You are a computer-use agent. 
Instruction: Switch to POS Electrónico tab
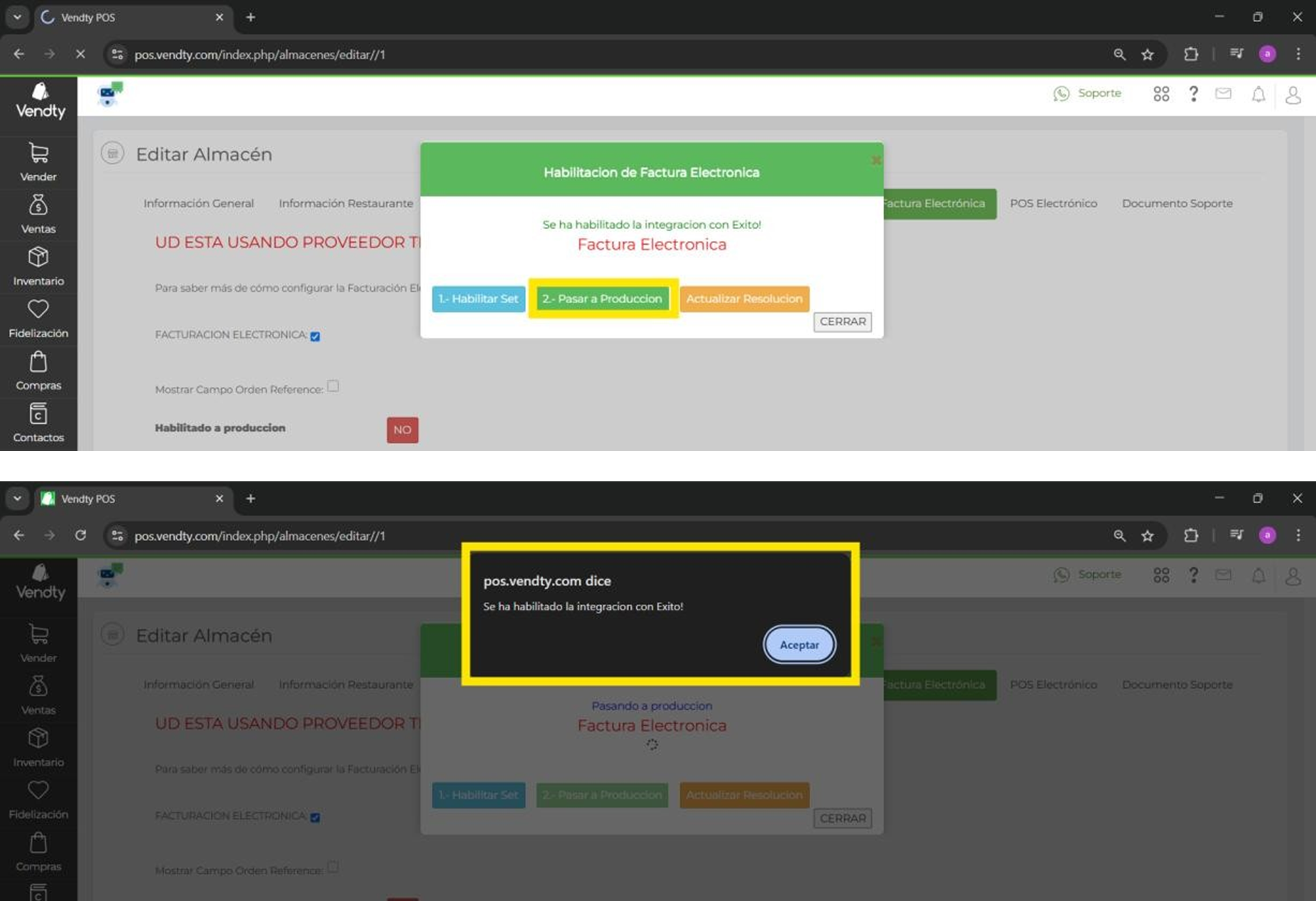point(1053,203)
